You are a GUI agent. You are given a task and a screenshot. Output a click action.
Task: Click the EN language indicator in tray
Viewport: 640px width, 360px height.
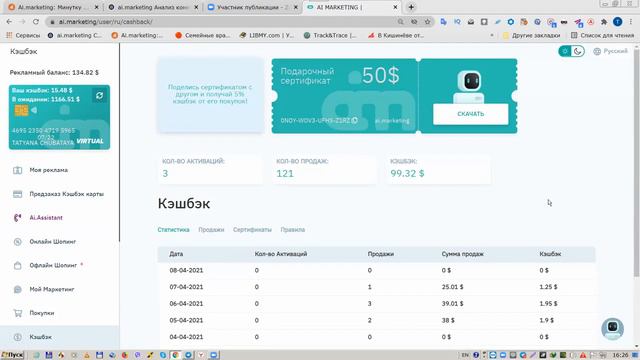tap(465, 355)
